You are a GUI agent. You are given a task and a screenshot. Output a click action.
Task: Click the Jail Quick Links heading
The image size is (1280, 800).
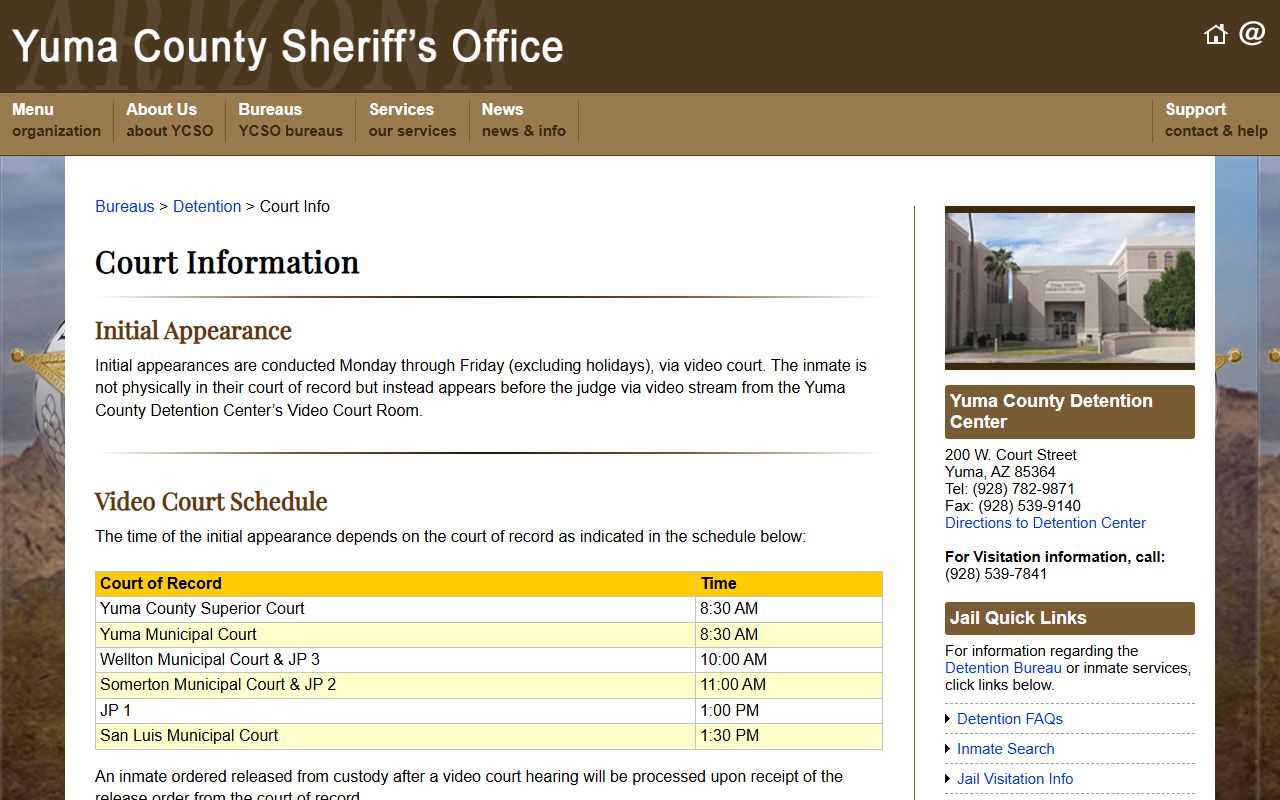tap(1070, 618)
